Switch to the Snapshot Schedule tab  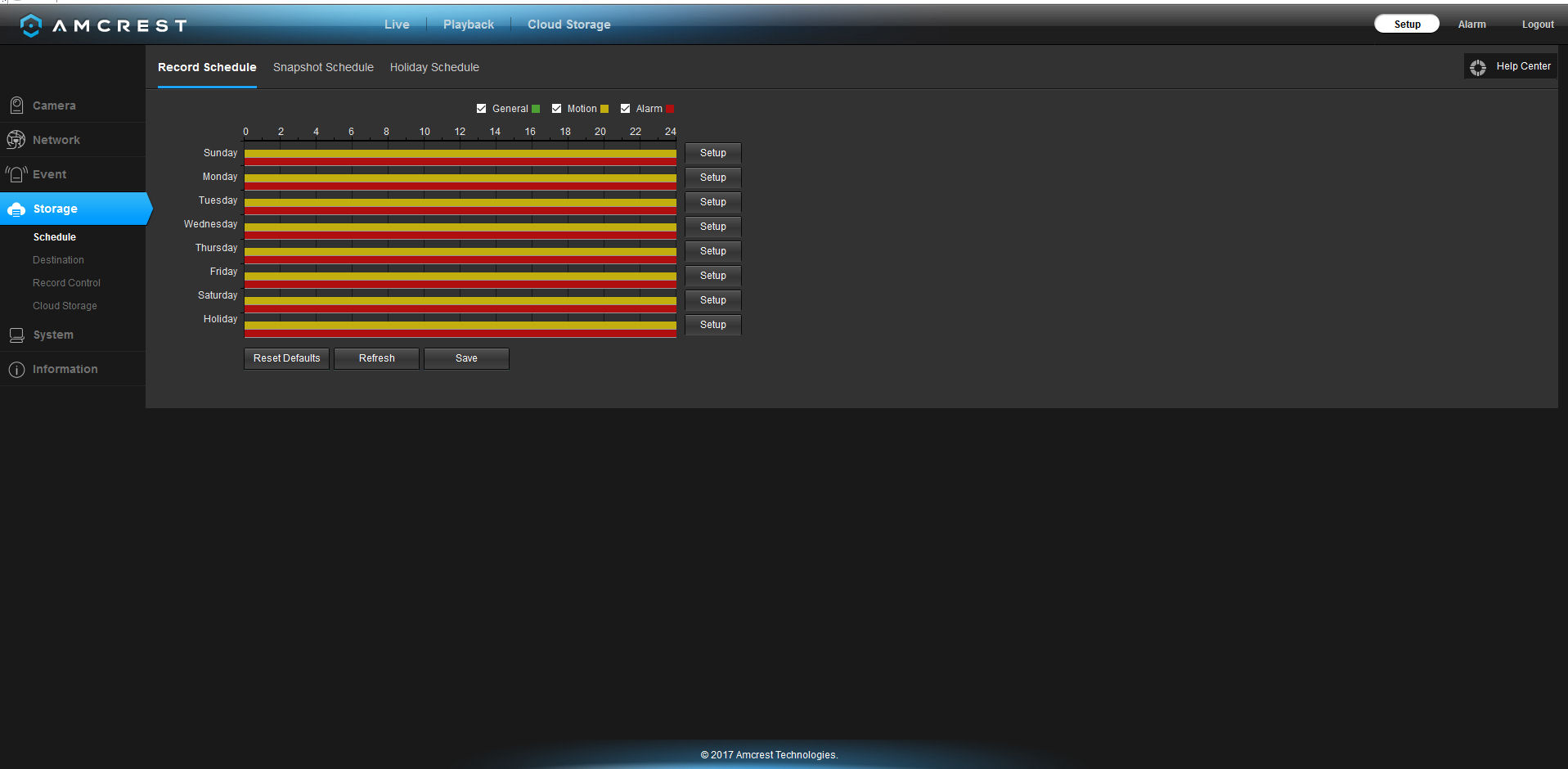coord(323,67)
